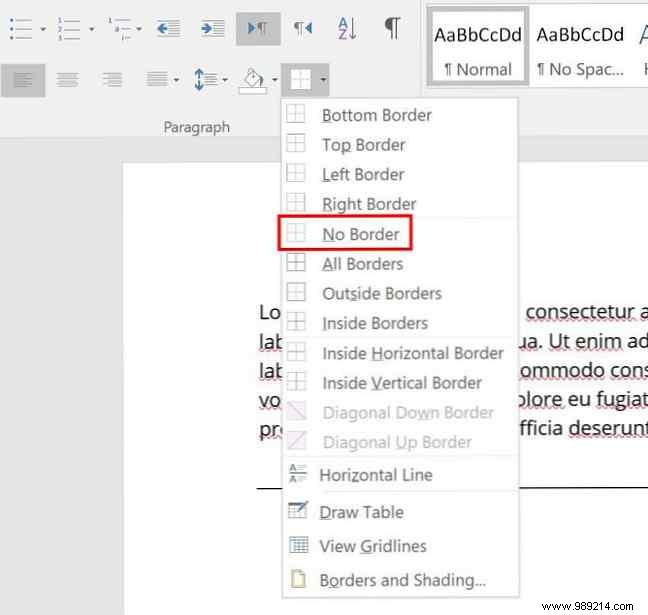Click the Horizontal Line icon

coord(298,473)
